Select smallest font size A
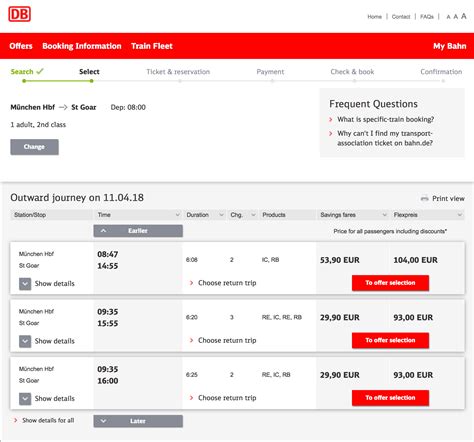Image resolution: width=474 pixels, height=442 pixels. [x=448, y=17]
